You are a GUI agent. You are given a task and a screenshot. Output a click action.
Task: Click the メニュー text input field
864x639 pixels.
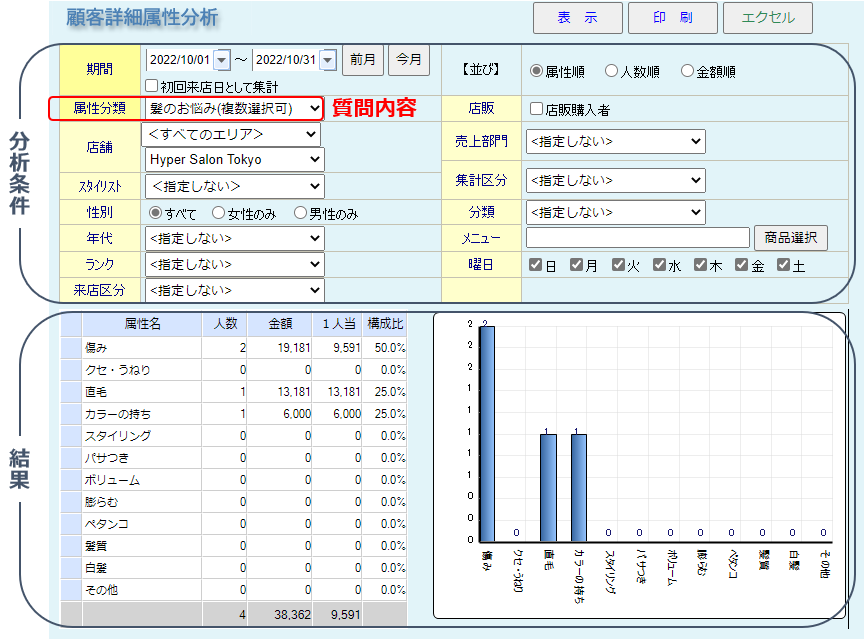coord(637,238)
